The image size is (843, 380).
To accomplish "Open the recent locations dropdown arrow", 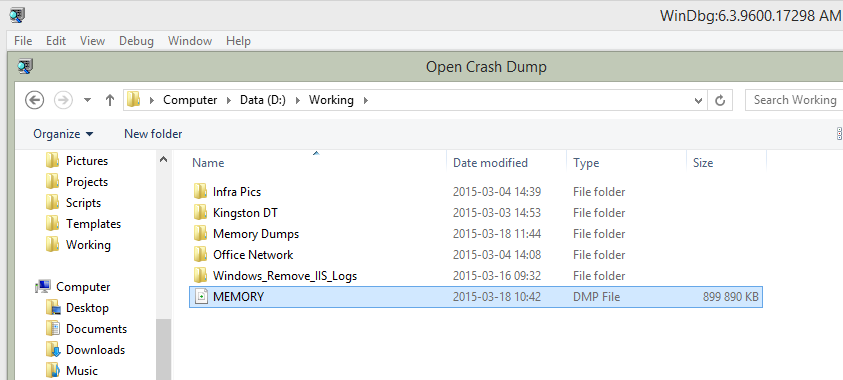I will click(88, 101).
